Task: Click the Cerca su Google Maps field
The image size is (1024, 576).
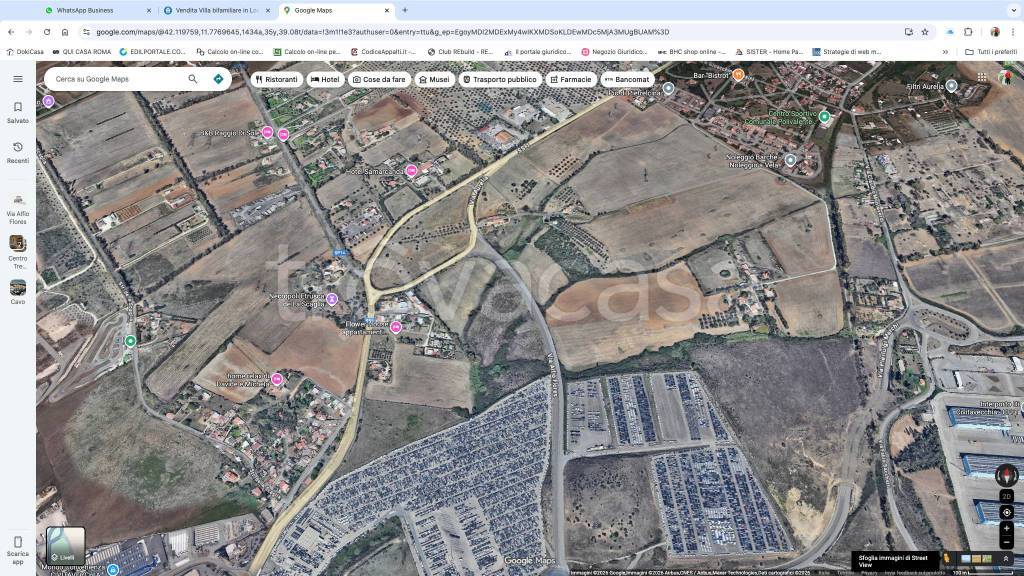Action: pos(115,79)
